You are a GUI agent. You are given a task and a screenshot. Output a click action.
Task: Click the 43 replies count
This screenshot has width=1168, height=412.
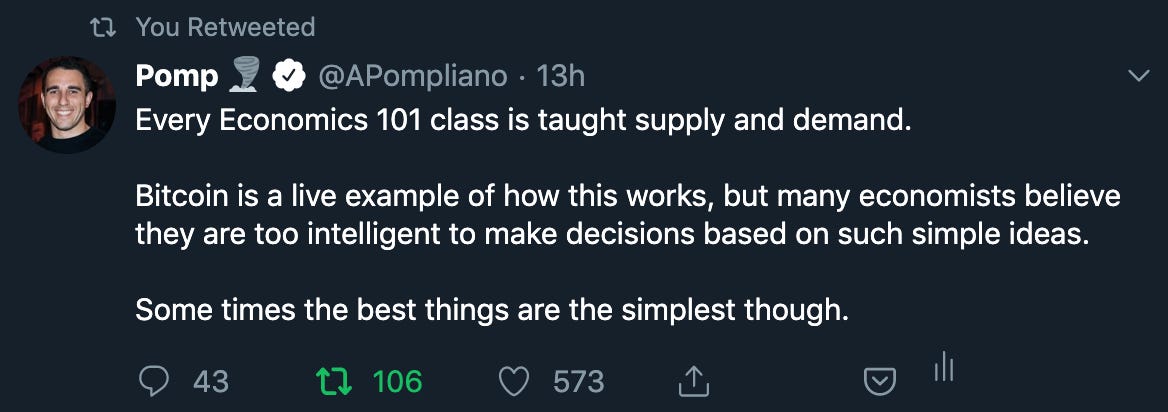tap(209, 381)
